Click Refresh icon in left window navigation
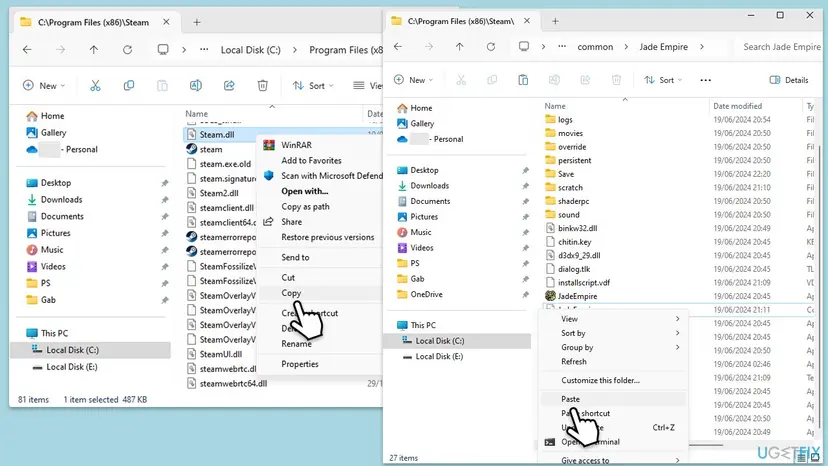The image size is (828, 466). click(x=127, y=50)
